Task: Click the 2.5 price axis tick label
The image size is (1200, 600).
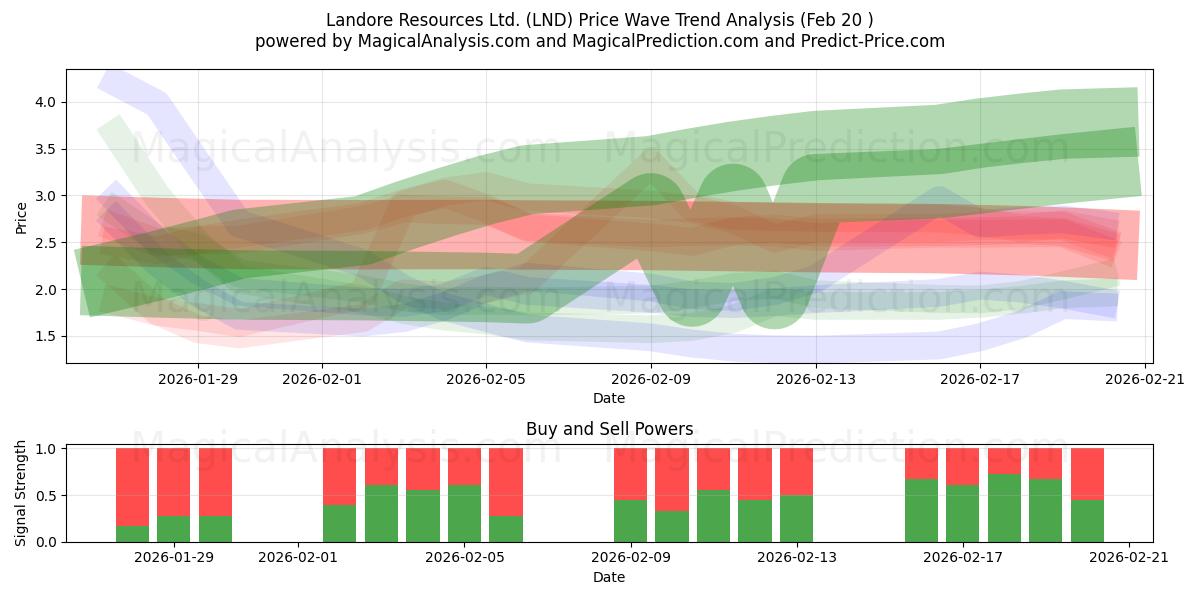Action: (48, 243)
